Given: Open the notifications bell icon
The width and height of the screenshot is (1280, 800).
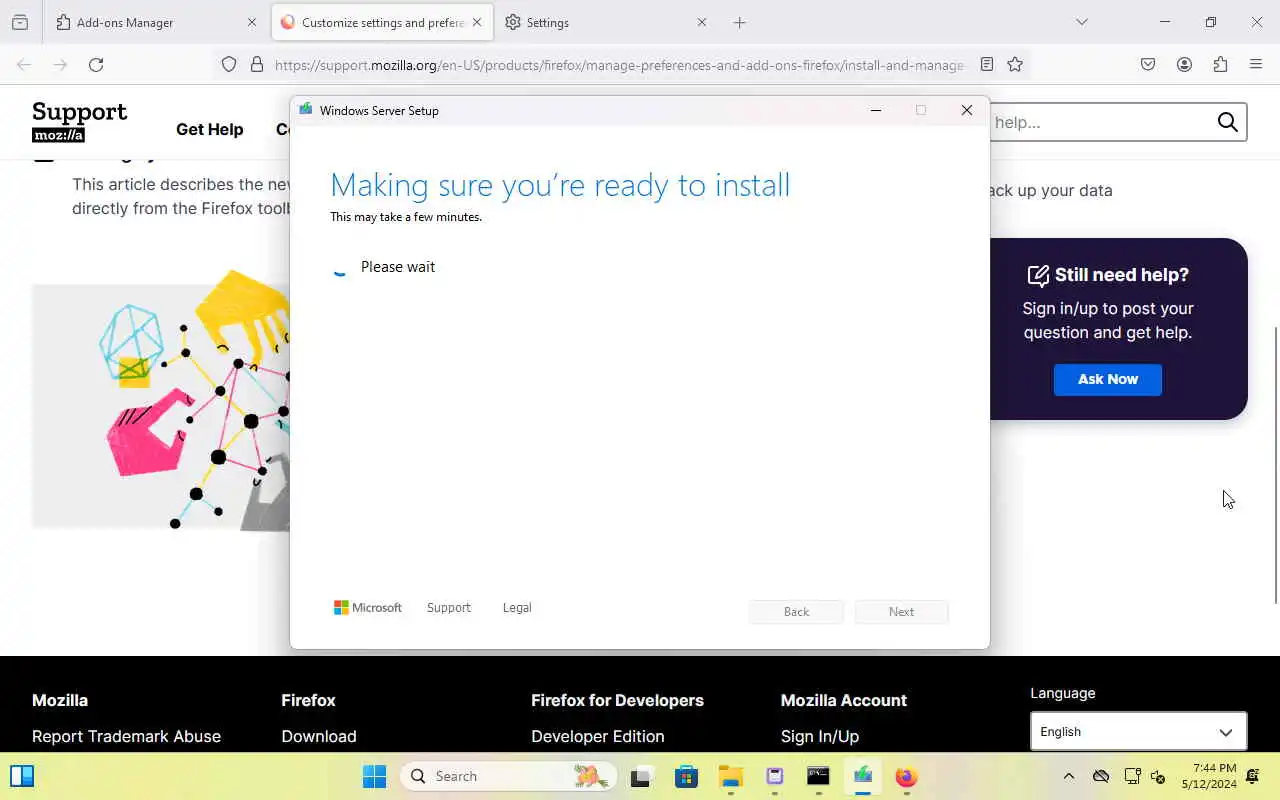Looking at the screenshot, I should (1252, 776).
